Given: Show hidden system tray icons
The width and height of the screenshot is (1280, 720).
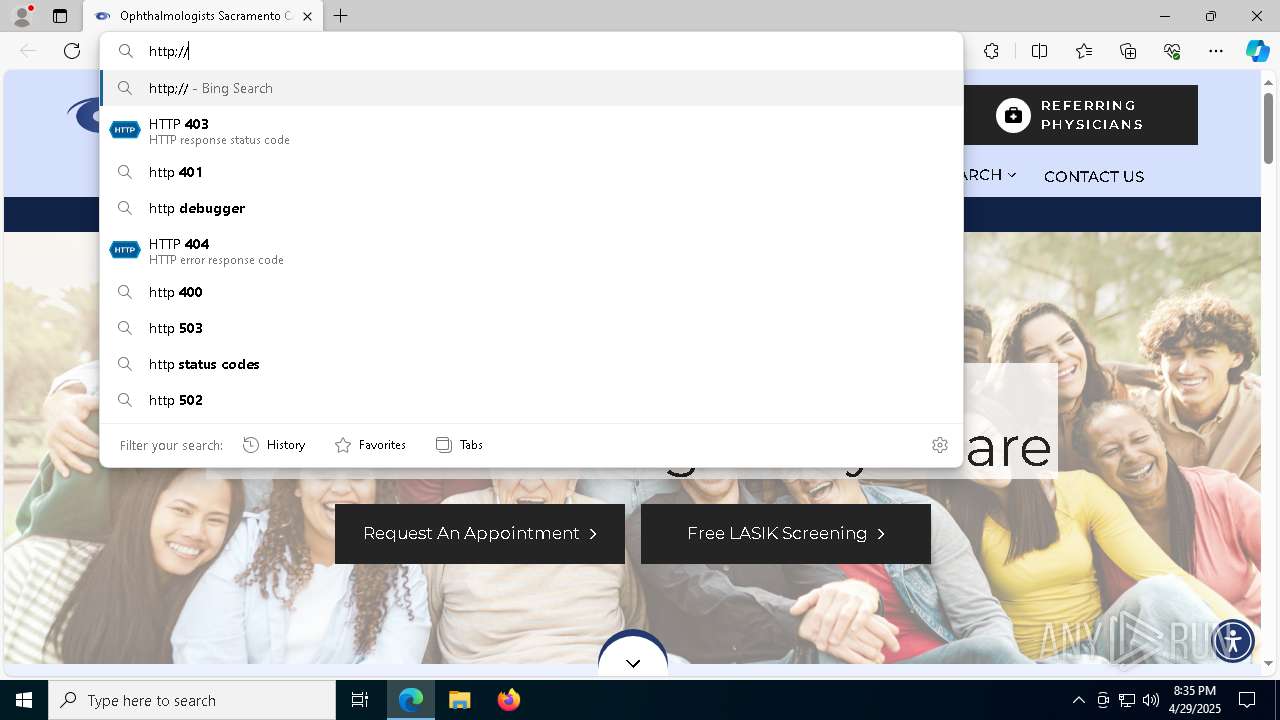Looking at the screenshot, I should pos(1078,700).
